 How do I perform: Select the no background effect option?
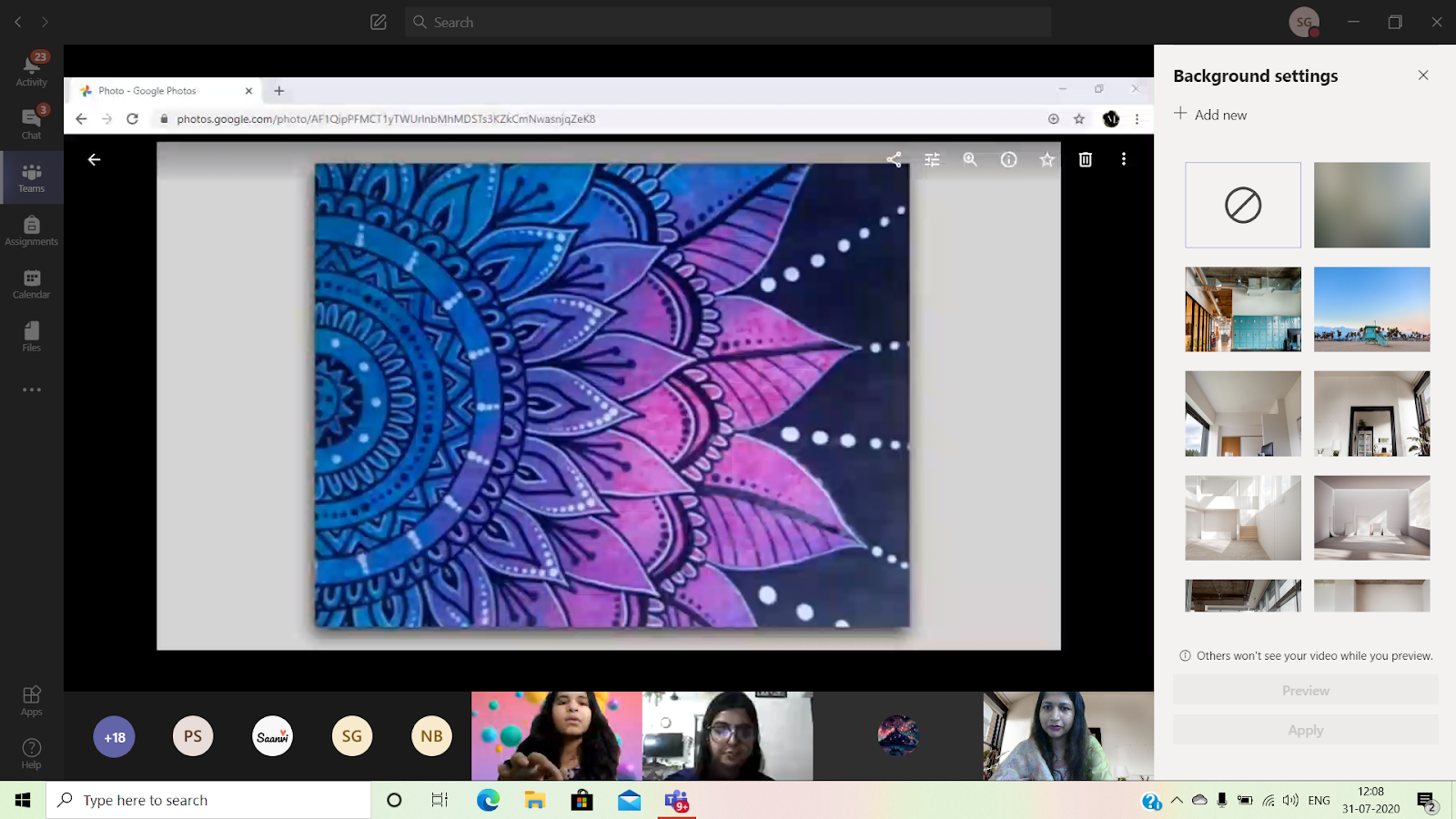(x=1243, y=205)
